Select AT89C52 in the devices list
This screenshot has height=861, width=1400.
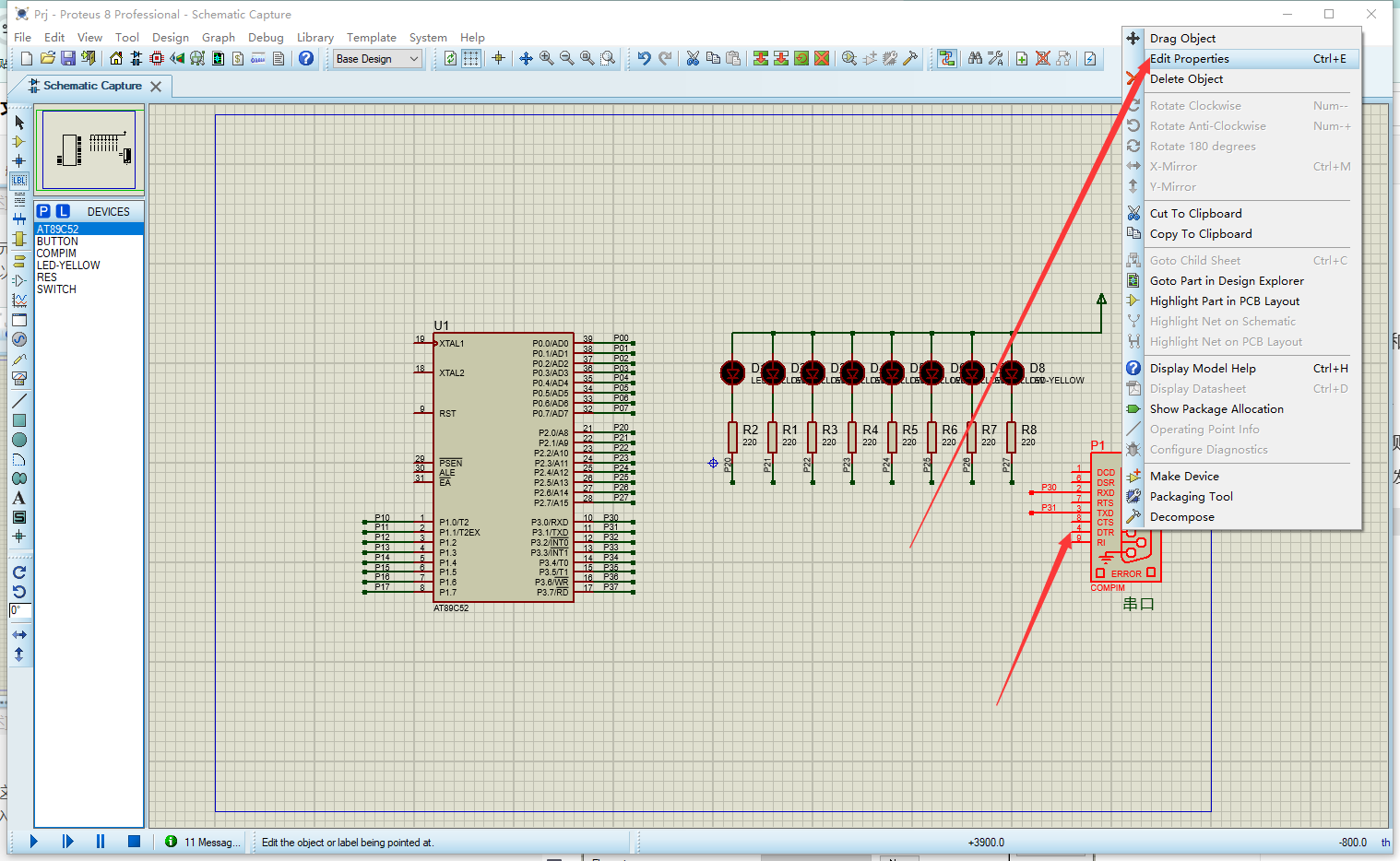(89, 229)
